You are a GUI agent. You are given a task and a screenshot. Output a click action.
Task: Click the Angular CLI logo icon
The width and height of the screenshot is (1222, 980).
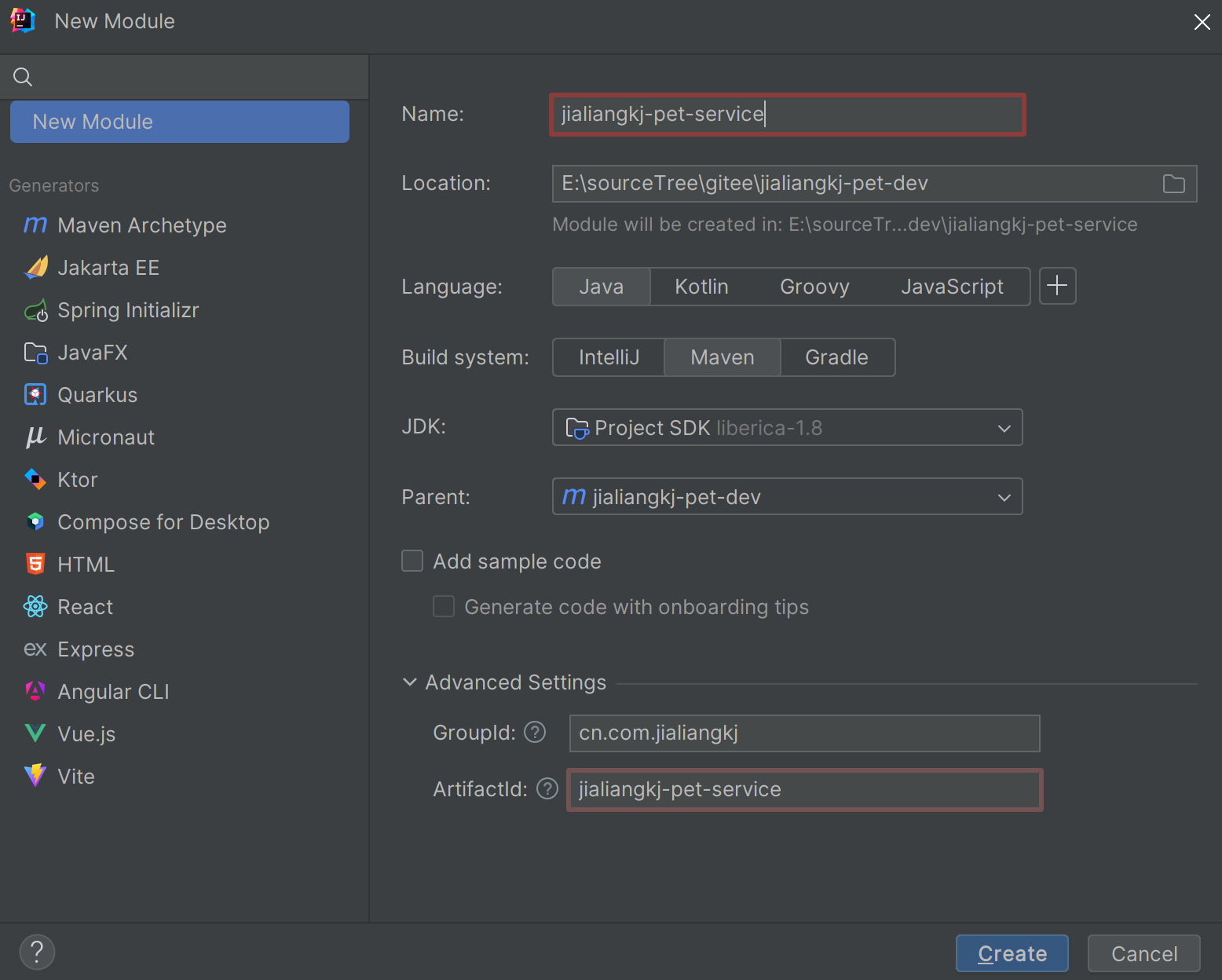pyautogui.click(x=35, y=691)
